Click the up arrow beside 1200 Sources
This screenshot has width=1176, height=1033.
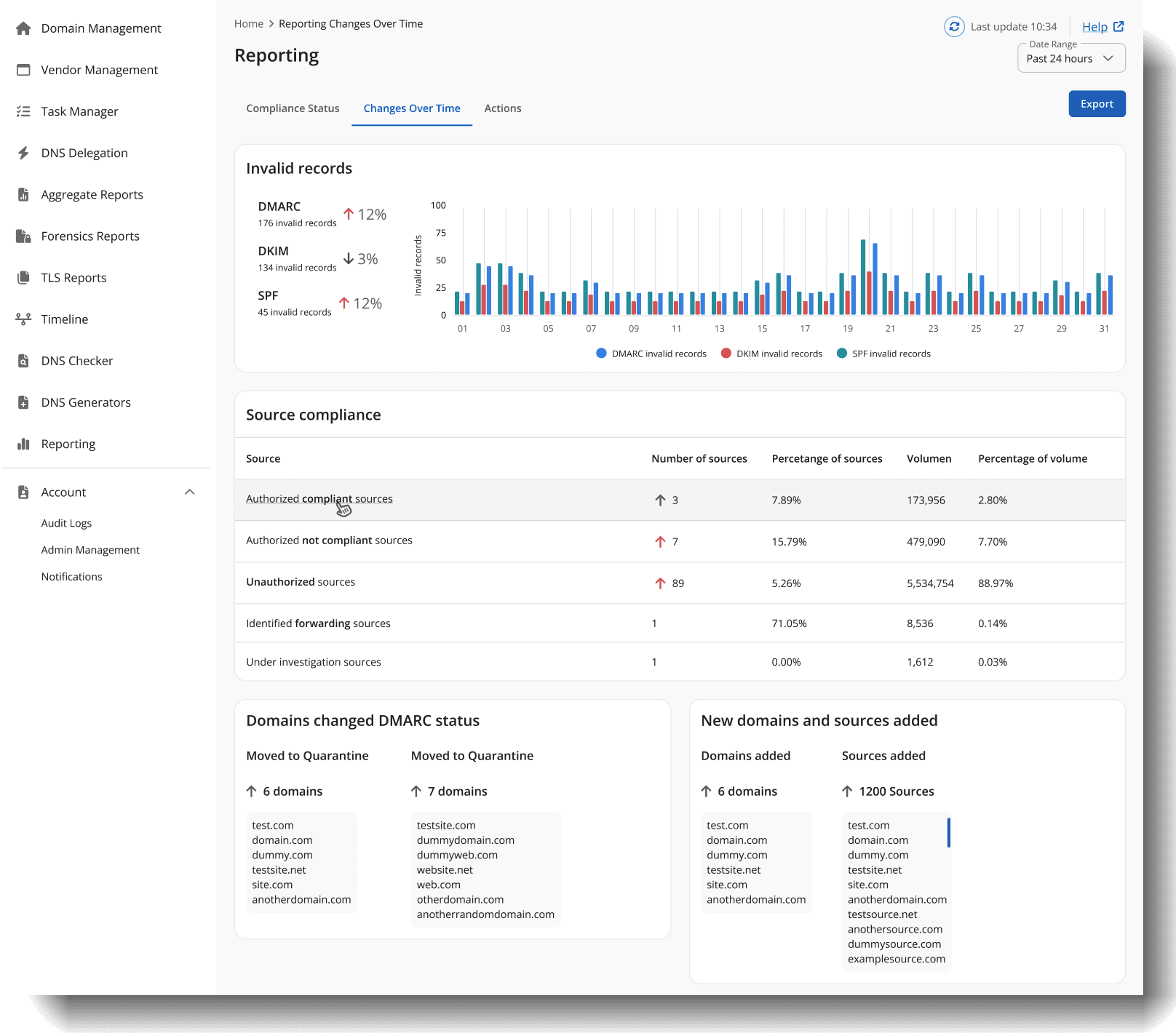(847, 791)
